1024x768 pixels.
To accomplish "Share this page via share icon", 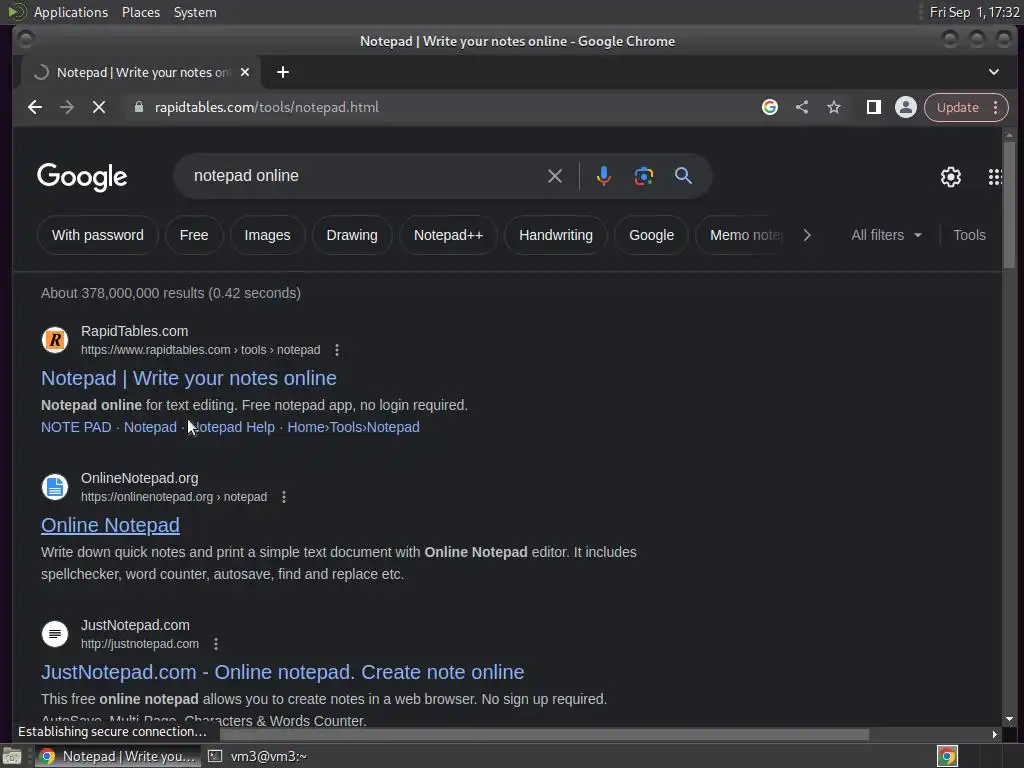I will point(802,107).
